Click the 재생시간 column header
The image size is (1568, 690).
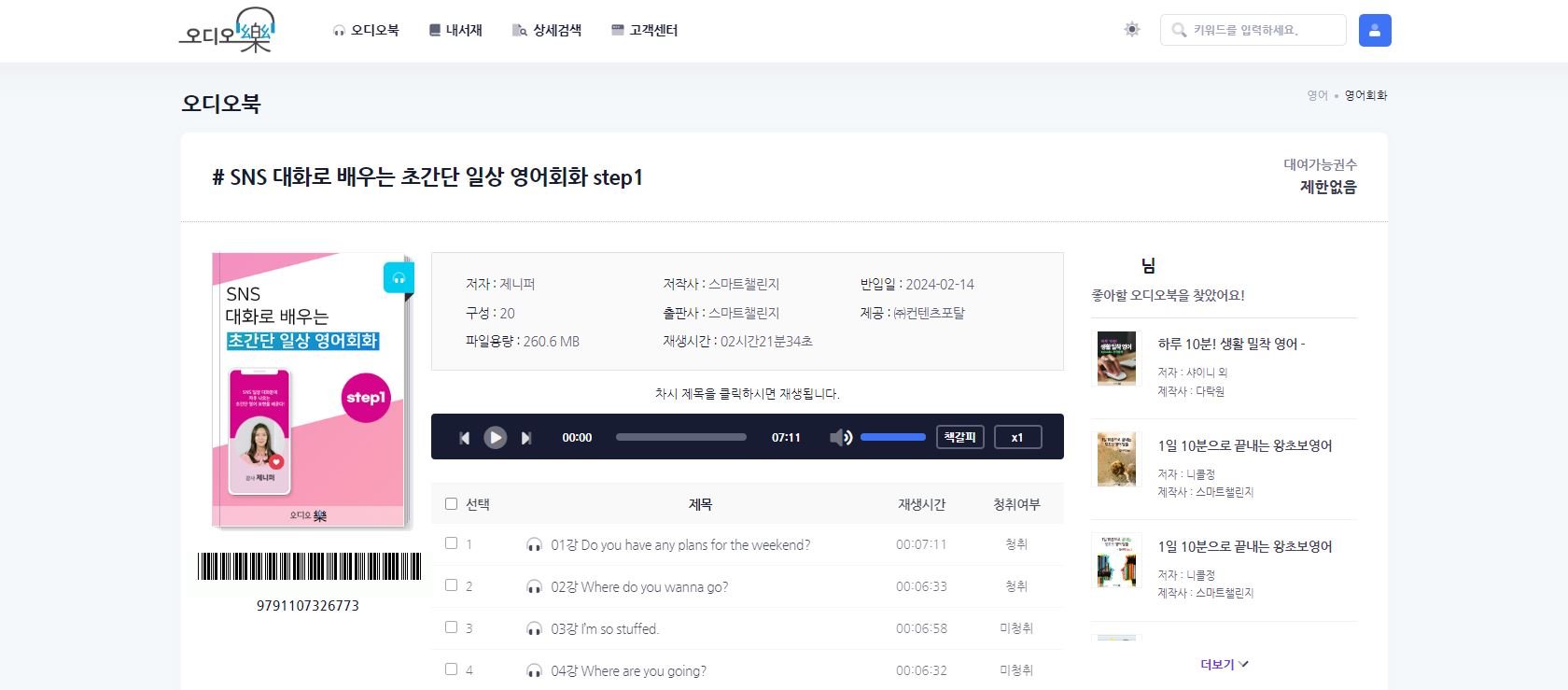point(921,504)
